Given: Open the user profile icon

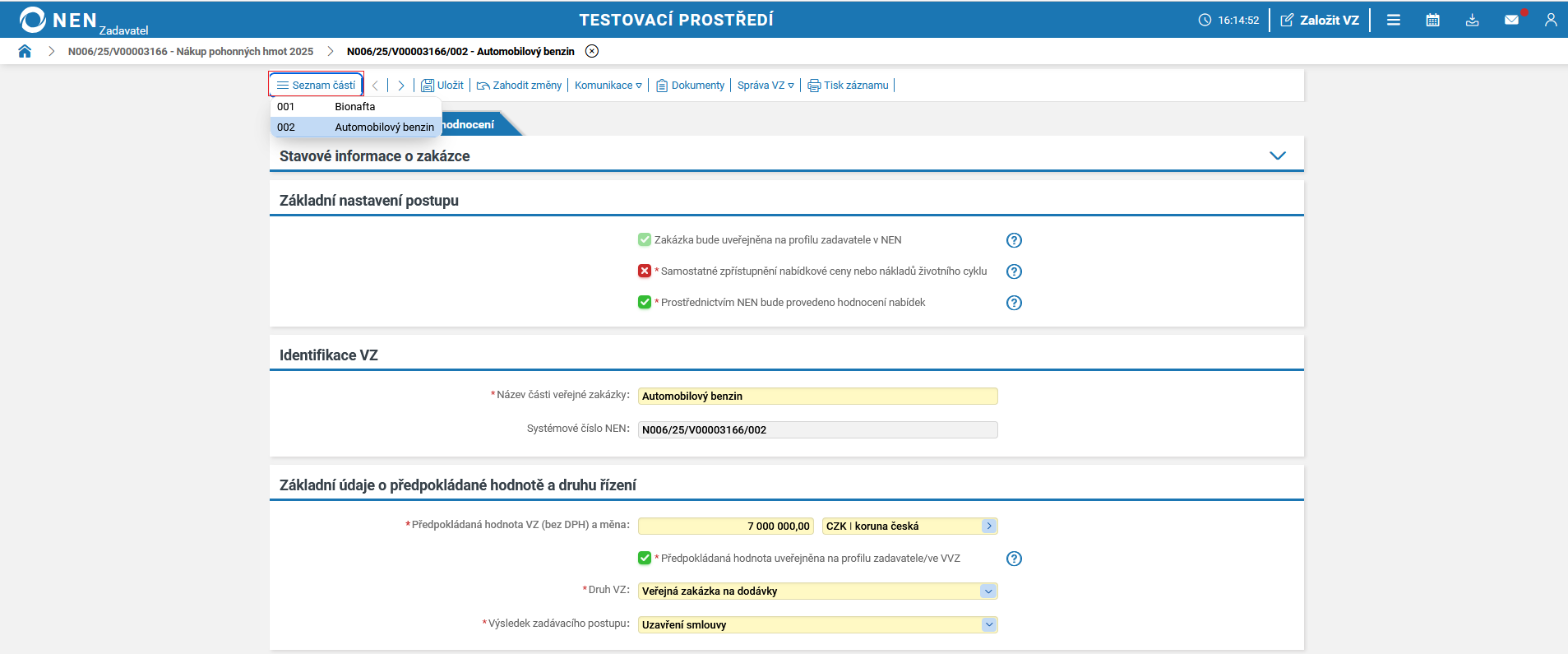Looking at the screenshot, I should [1550, 20].
